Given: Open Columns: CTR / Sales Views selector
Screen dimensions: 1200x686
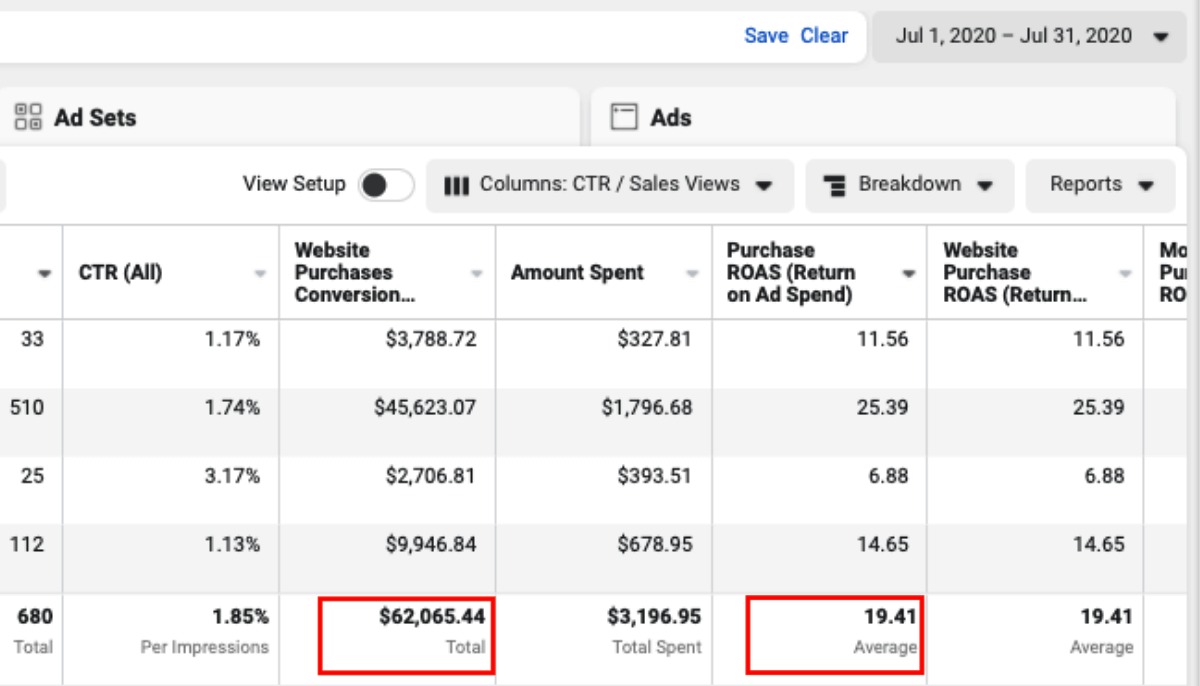Looking at the screenshot, I should click(609, 185).
